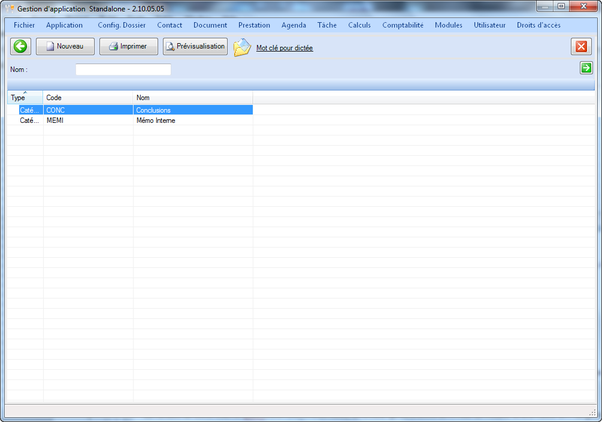This screenshot has height=422, width=602.
Task: Open the Application menu
Action: tap(64, 24)
